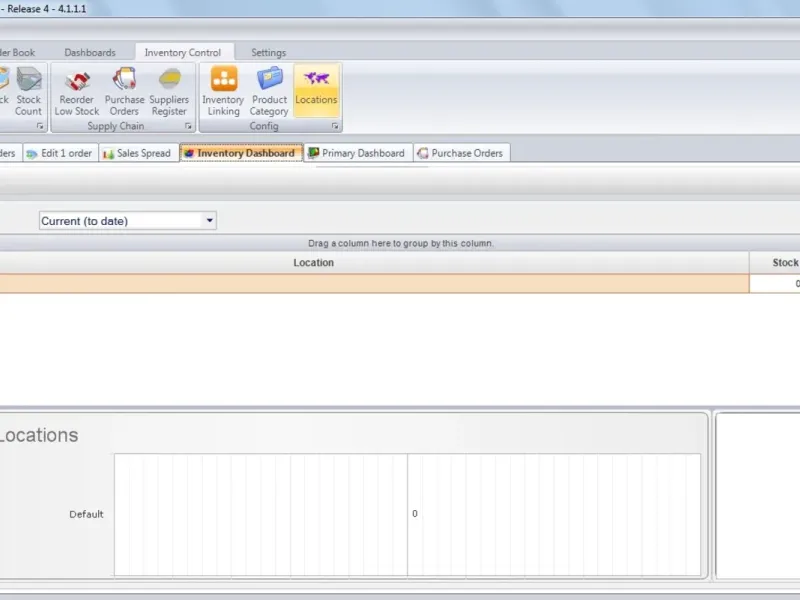Image resolution: width=800 pixels, height=600 pixels.
Task: Open the Suppliers Register
Action: coord(169,92)
